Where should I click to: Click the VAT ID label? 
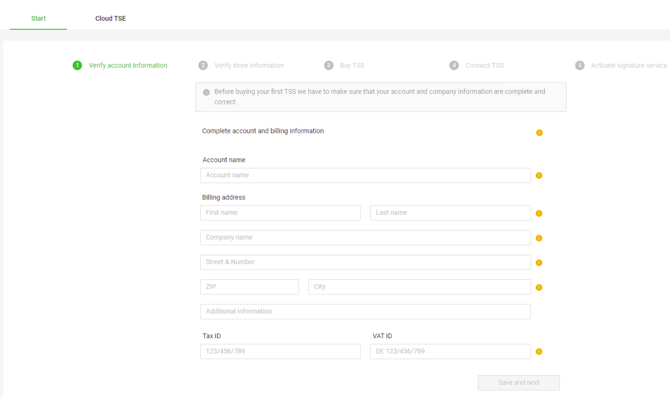click(382, 336)
